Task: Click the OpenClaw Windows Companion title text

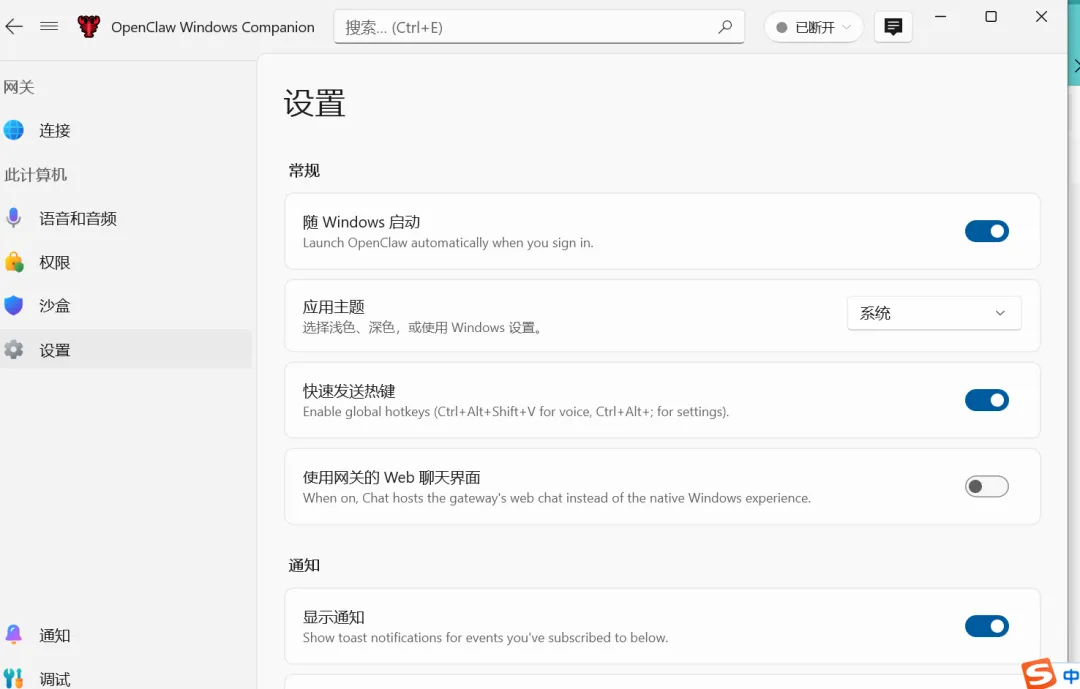Action: 212,27
